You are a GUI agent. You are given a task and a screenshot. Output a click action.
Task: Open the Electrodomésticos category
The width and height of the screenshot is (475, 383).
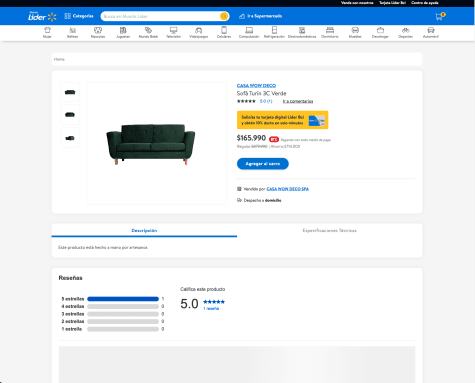click(x=302, y=33)
